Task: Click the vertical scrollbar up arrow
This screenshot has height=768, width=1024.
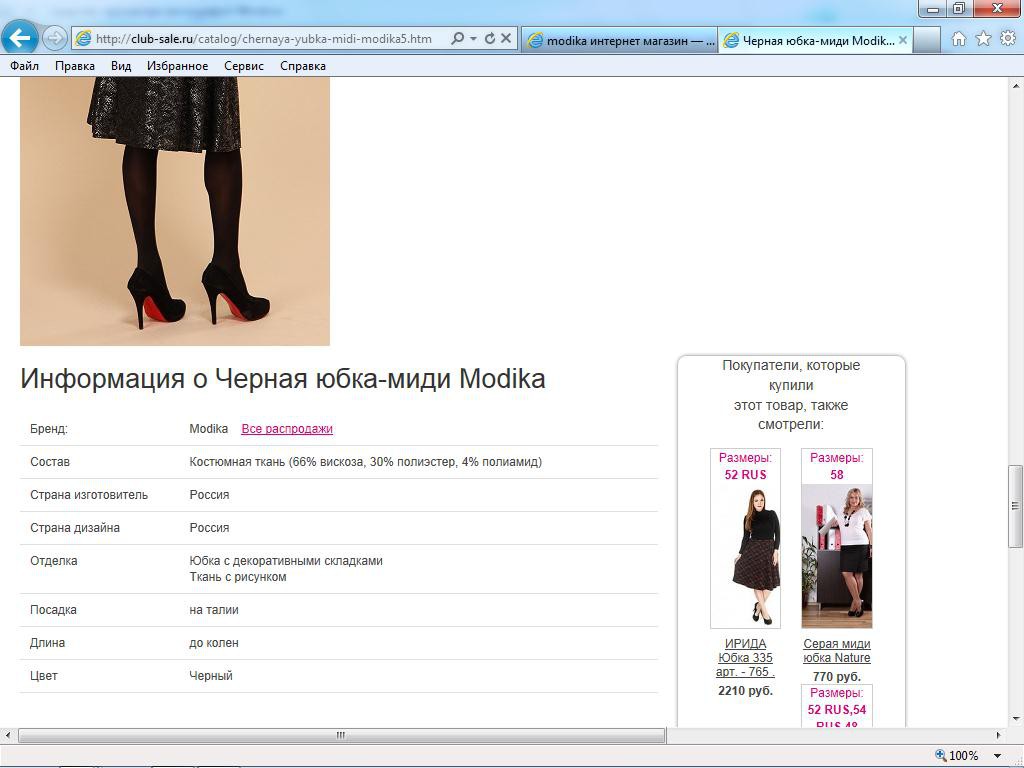Action: [1016, 86]
